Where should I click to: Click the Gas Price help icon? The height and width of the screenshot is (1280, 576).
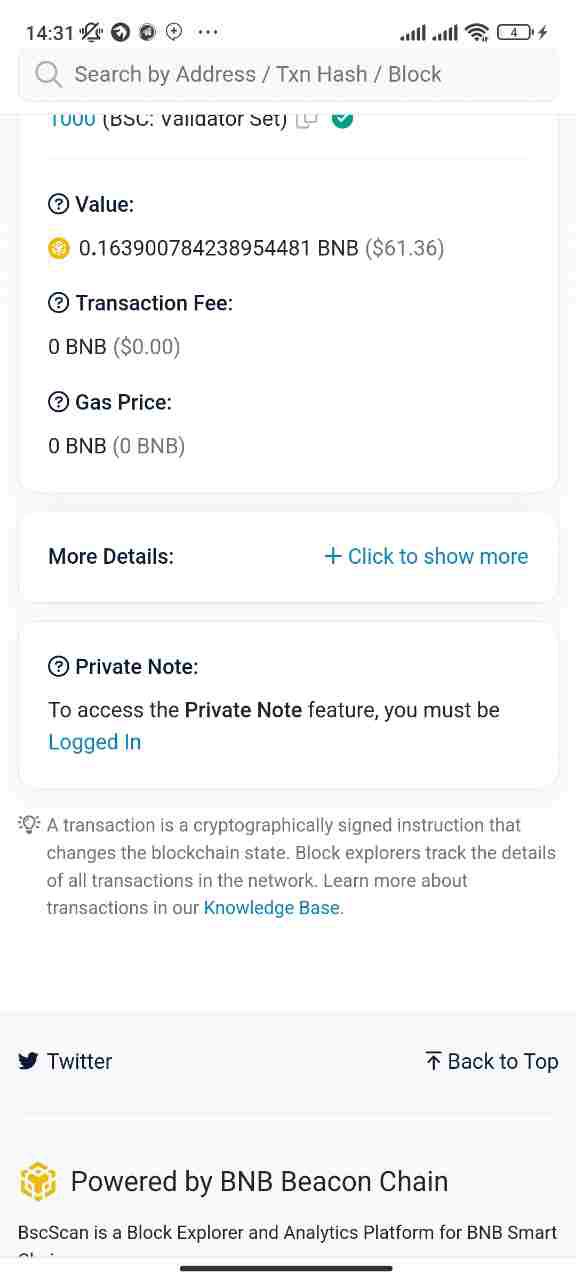click(x=59, y=402)
